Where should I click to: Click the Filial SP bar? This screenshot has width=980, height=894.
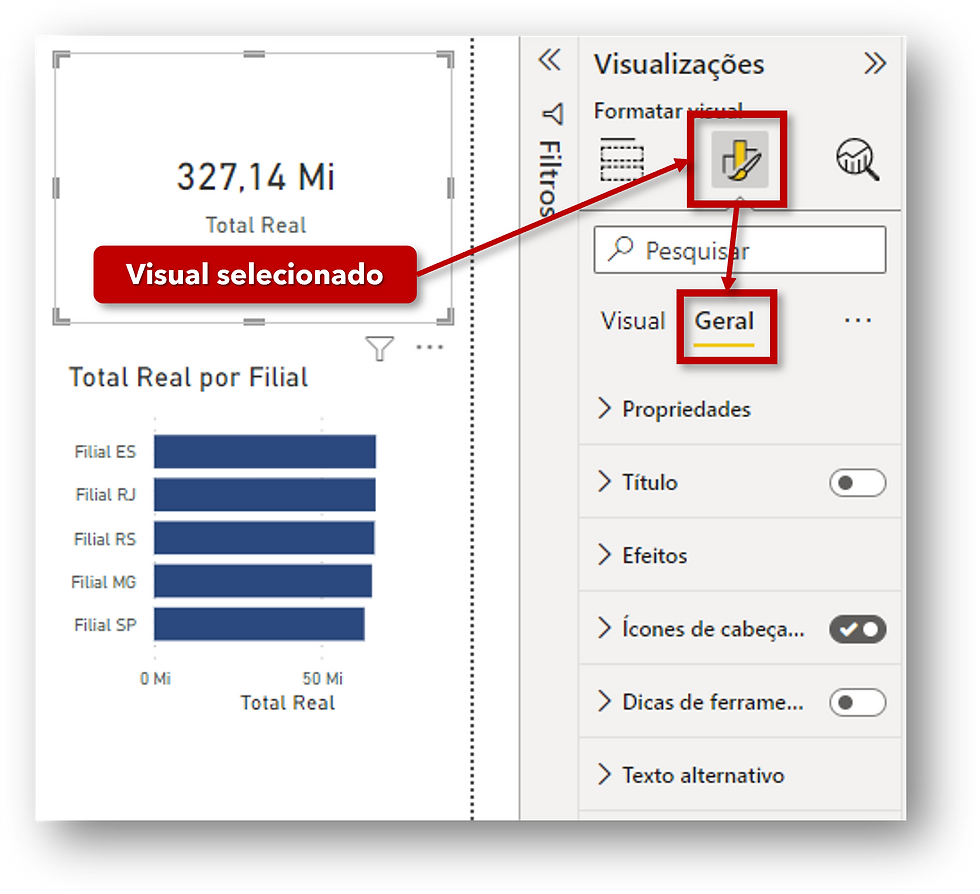coord(259,624)
